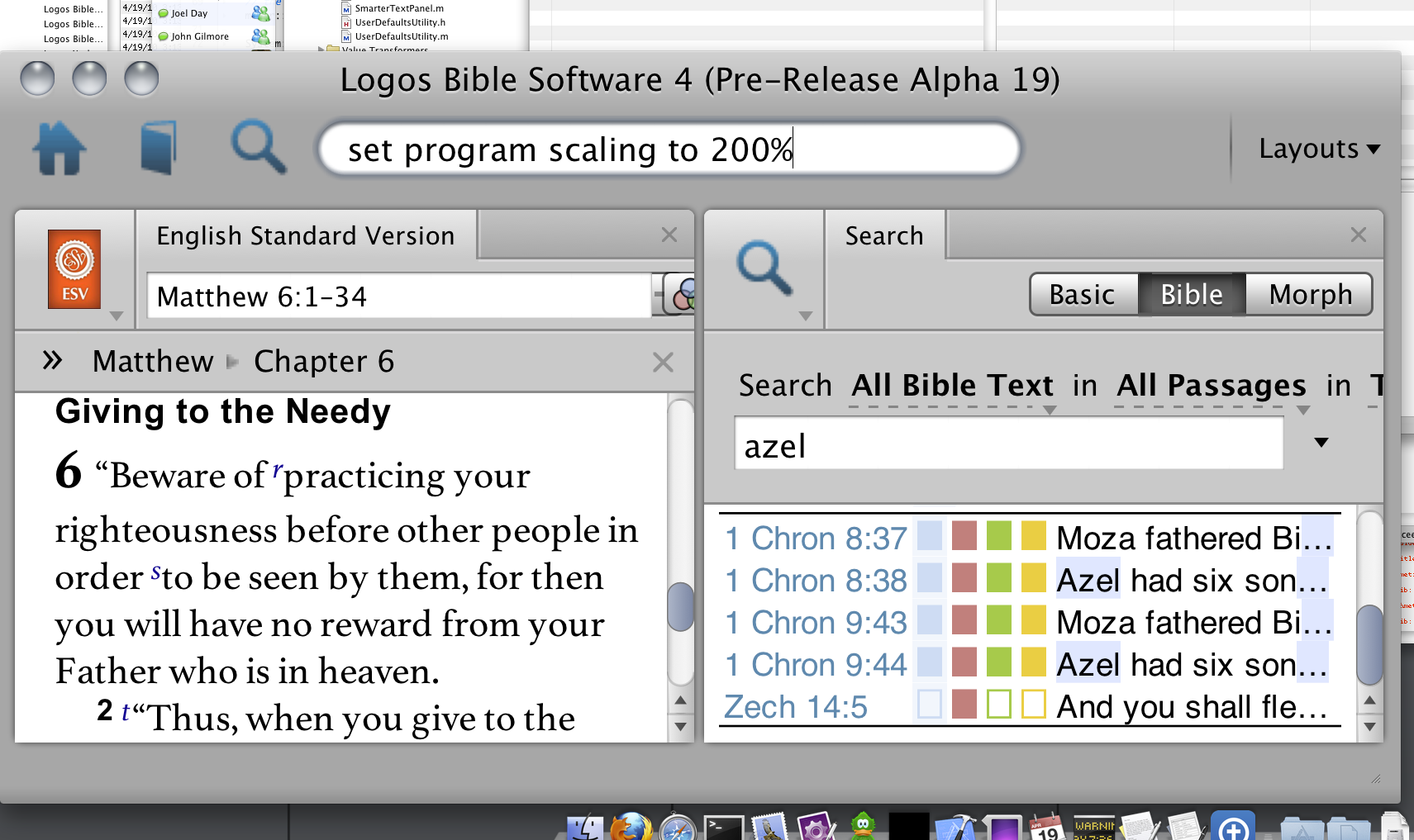Open the ESV resource panel icon
The height and width of the screenshot is (840, 1414).
click(x=74, y=269)
